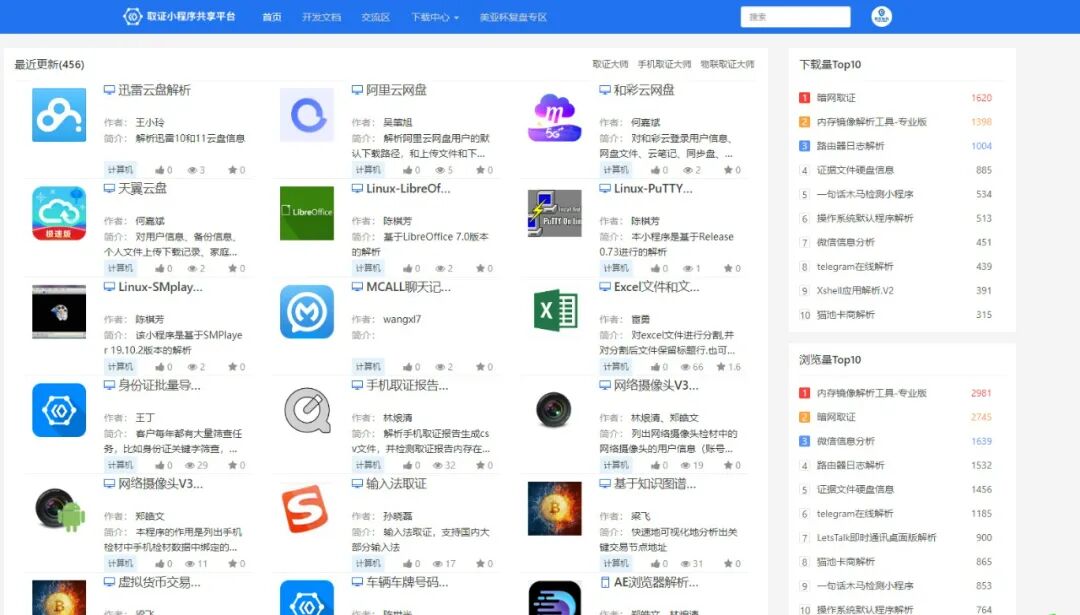
Task: Open the Linux-LibreOf... title link
Action: coord(408,189)
